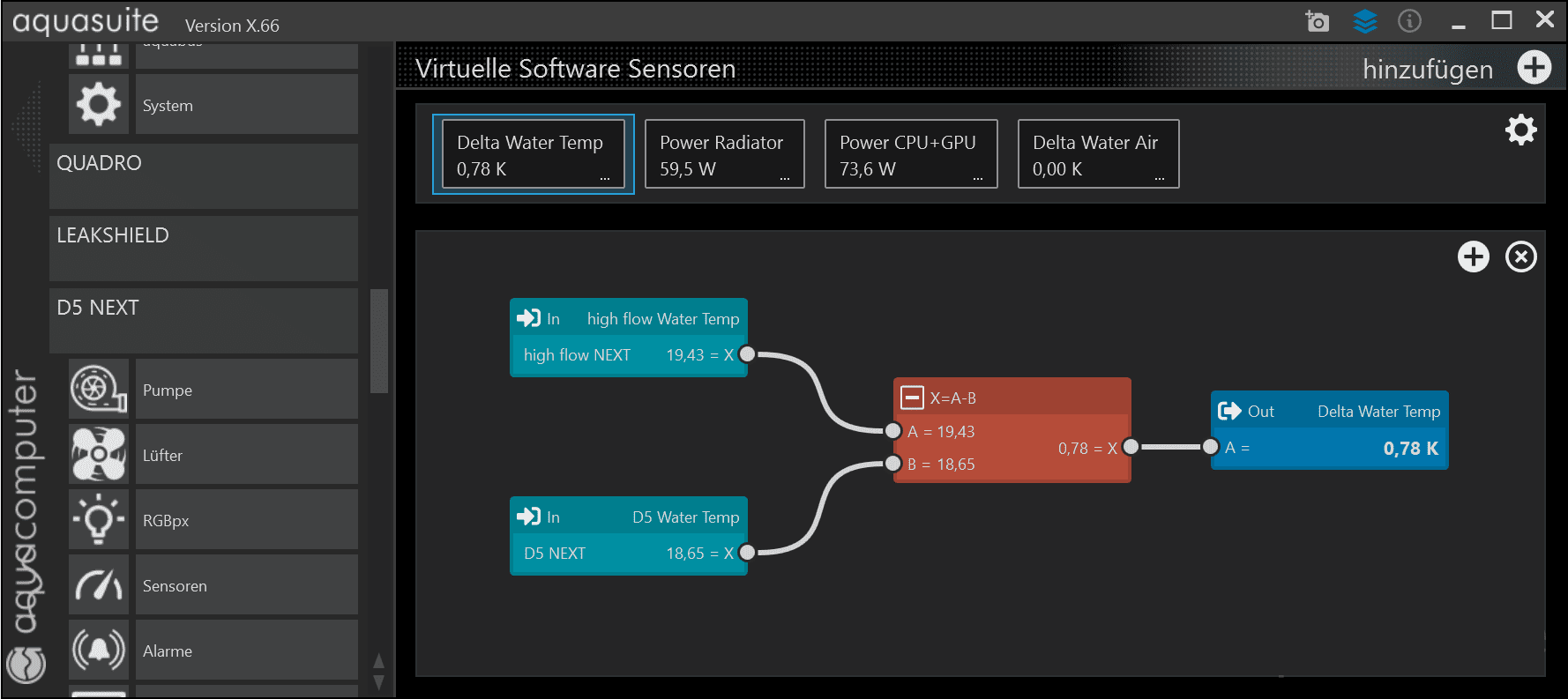Click the '0,78 K' output value in Out node
Viewport: 1568px width, 699px height.
pos(1410,448)
